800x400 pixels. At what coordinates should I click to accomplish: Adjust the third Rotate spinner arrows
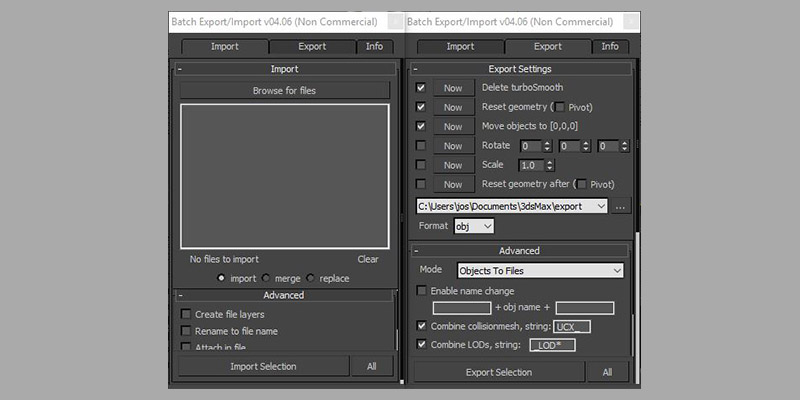624,146
